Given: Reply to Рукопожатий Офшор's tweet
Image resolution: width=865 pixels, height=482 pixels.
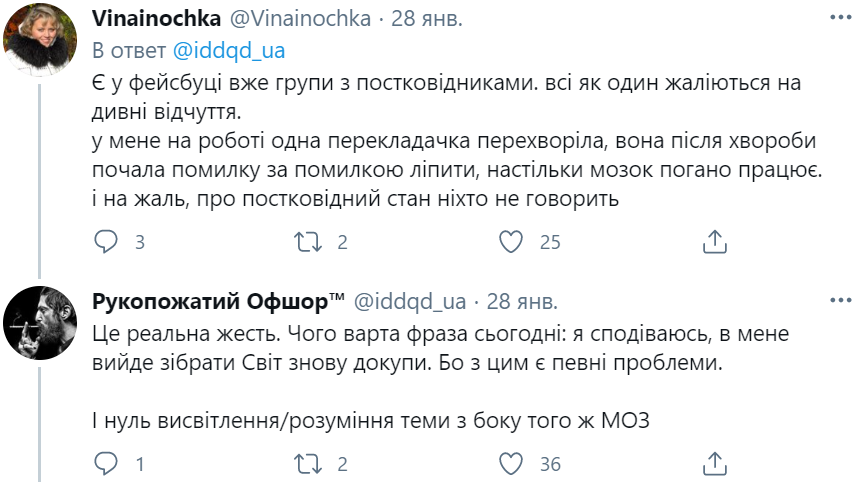Looking at the screenshot, I should (x=106, y=463).
